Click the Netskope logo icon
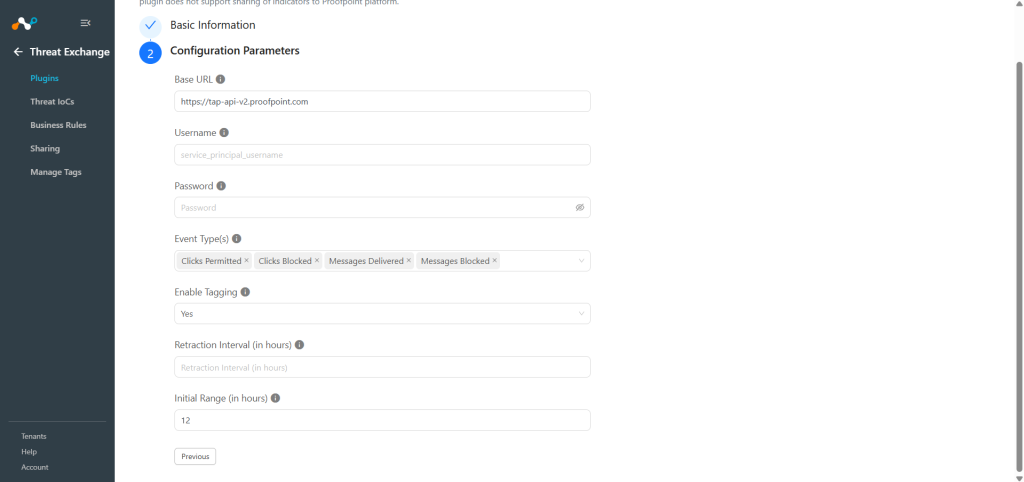The image size is (1024, 482). tap(25, 23)
